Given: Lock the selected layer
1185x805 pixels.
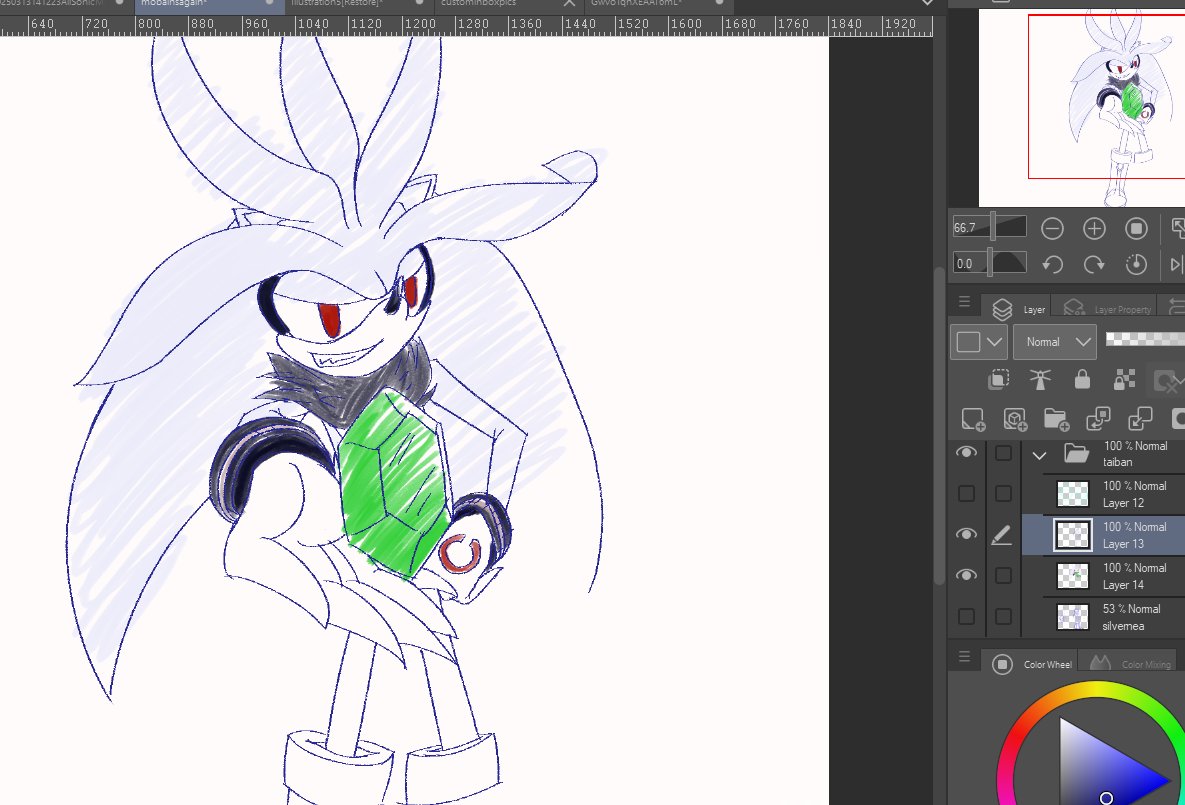Looking at the screenshot, I should coord(1082,379).
